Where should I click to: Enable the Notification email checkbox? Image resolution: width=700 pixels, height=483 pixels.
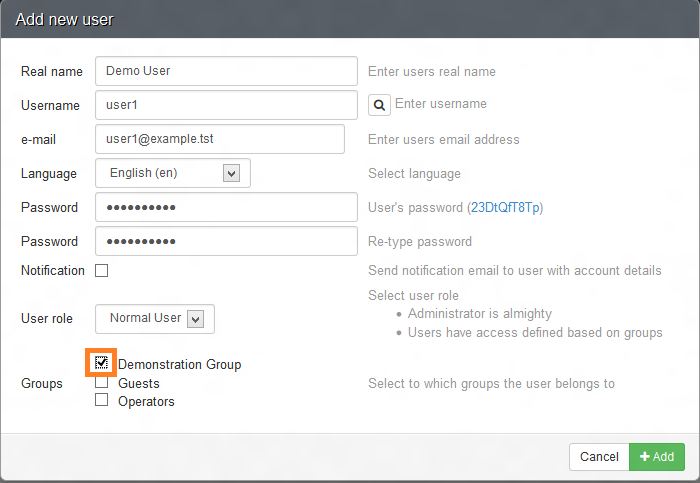coord(101,271)
